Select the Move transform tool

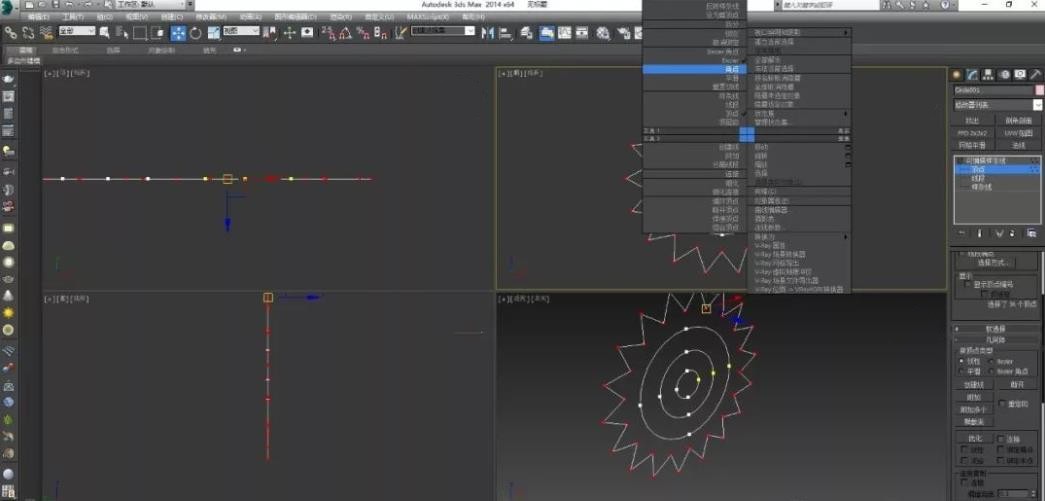178,33
